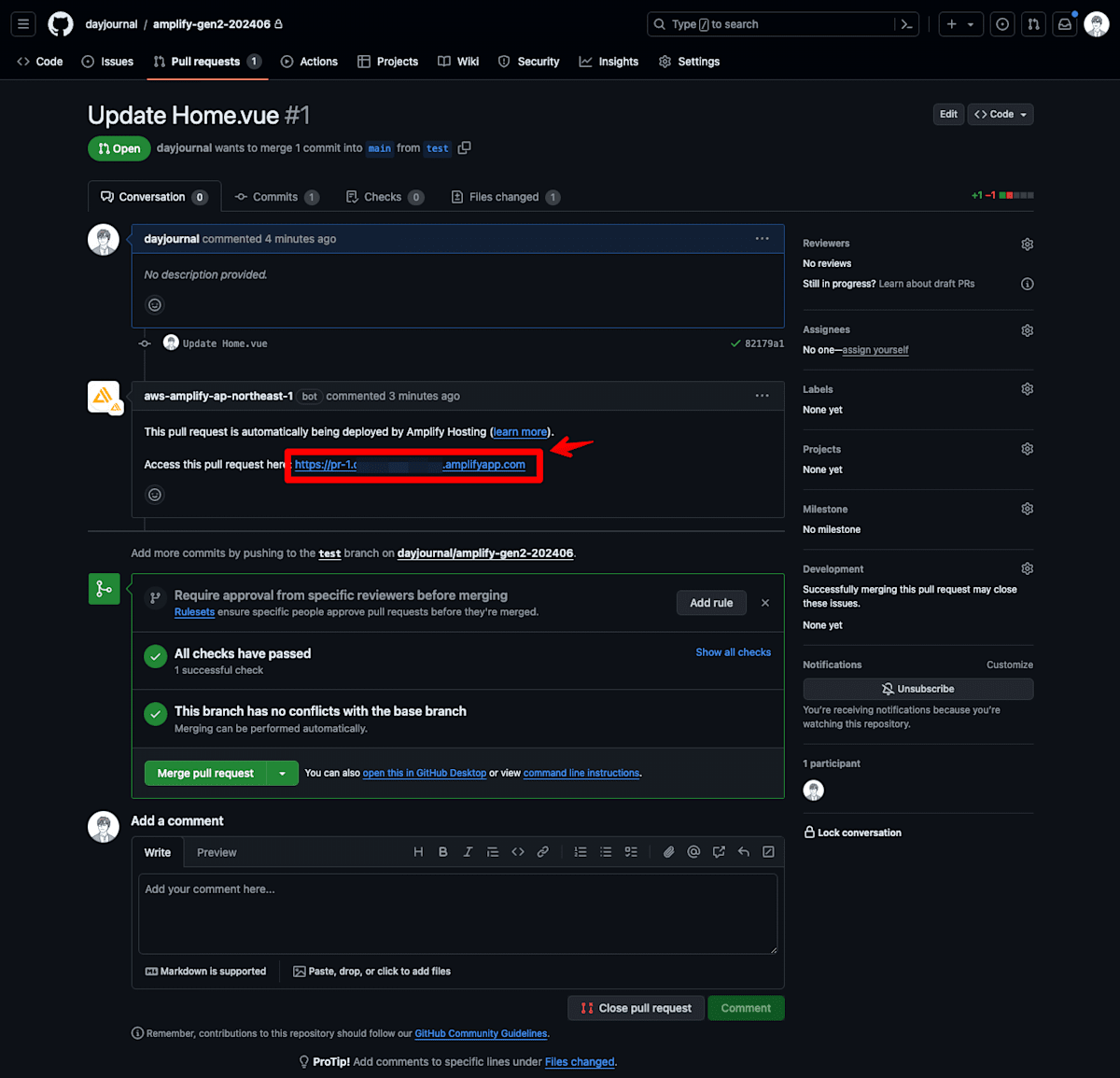1120x1078 pixels.
Task: Open the command line instructions link
Action: pyautogui.click(x=581, y=773)
